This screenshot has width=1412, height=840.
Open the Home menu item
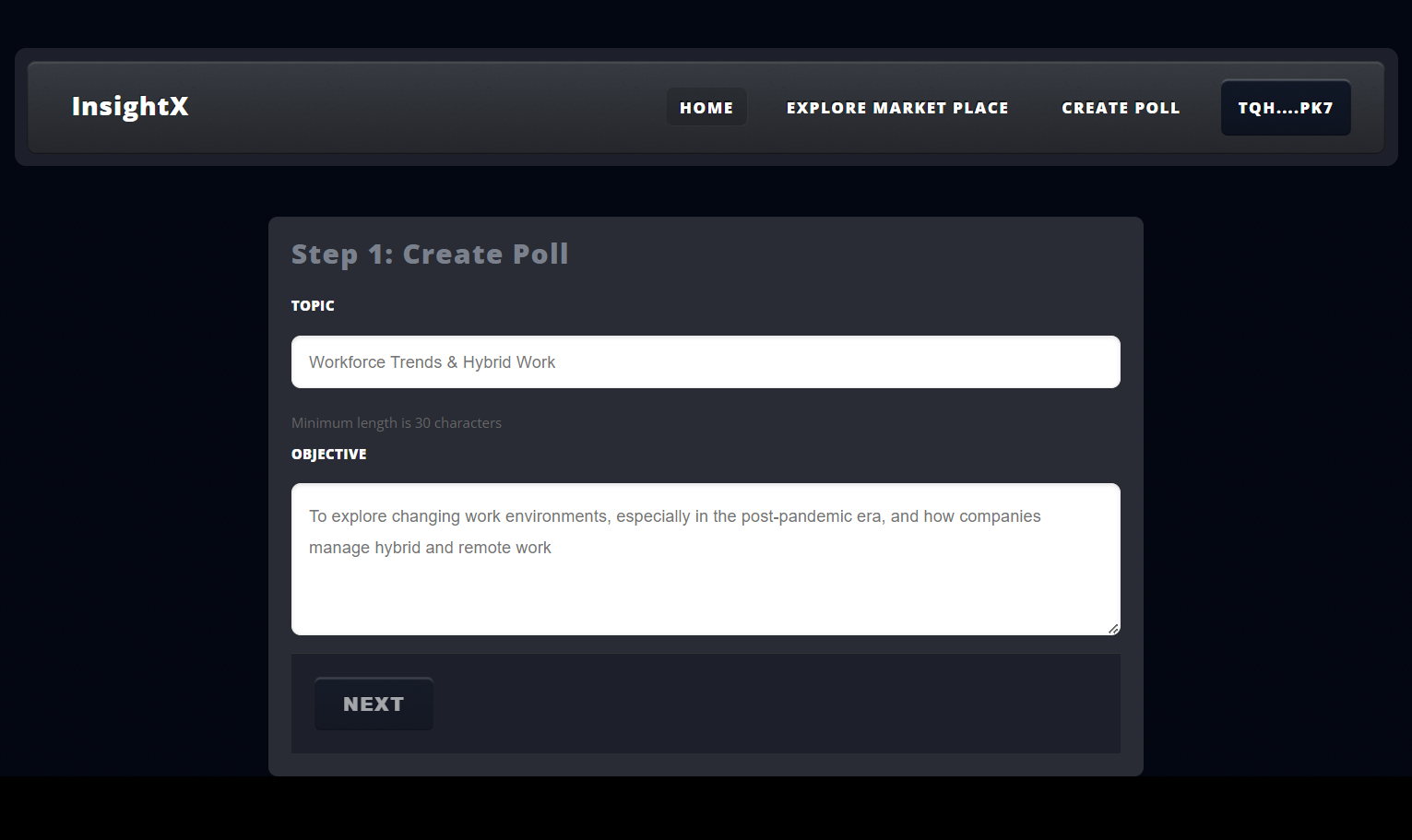point(706,107)
